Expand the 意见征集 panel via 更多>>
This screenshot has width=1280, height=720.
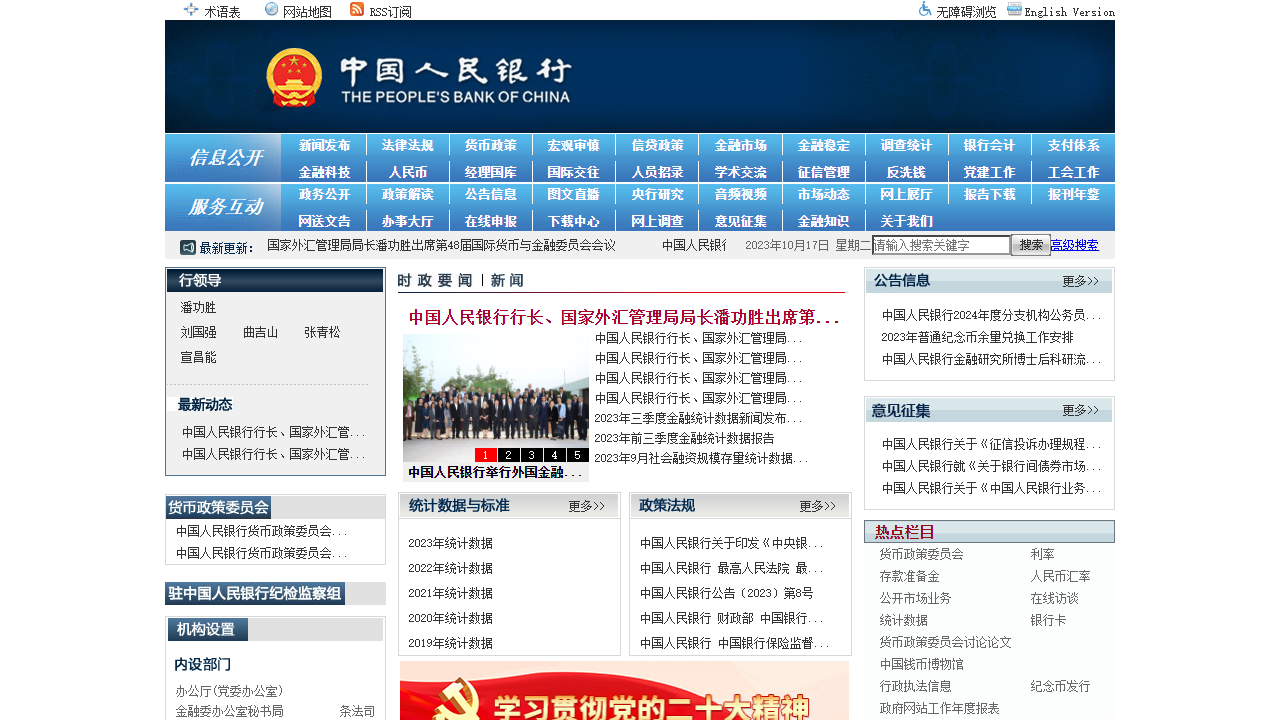click(x=1081, y=410)
